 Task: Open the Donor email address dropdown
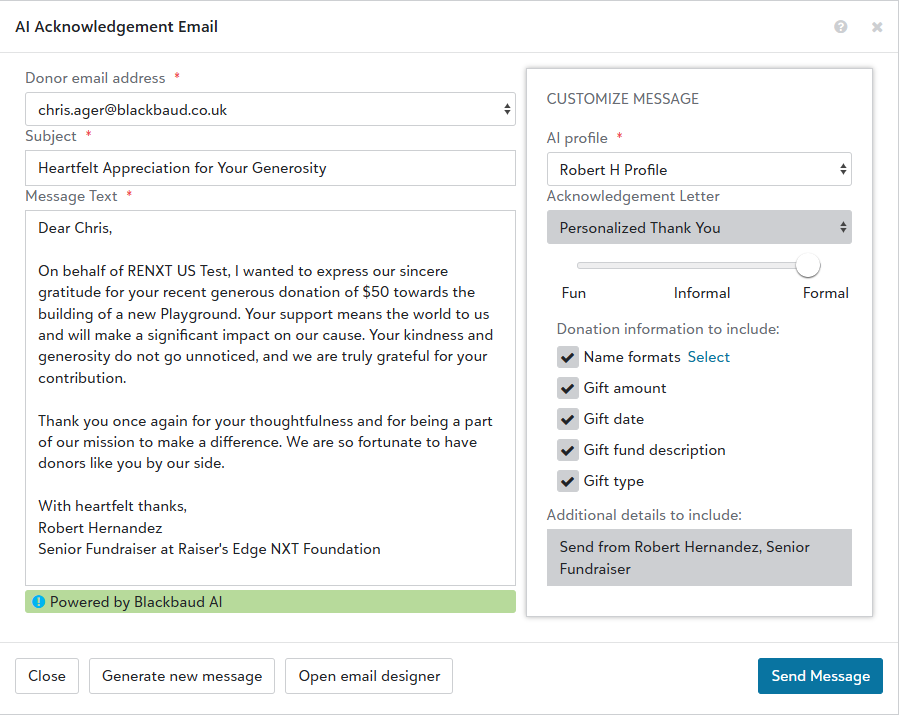270,110
